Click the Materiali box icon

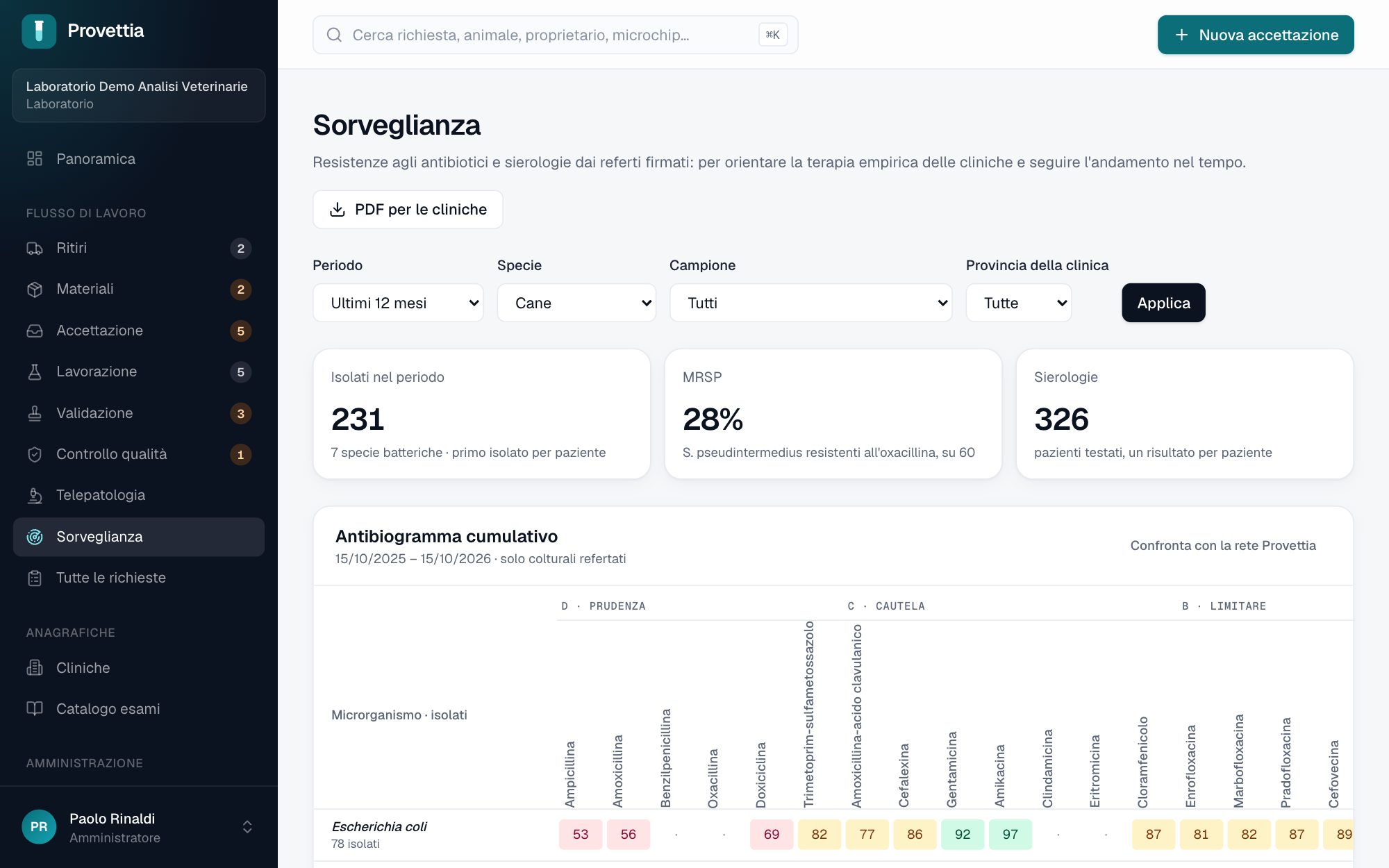pyautogui.click(x=35, y=289)
